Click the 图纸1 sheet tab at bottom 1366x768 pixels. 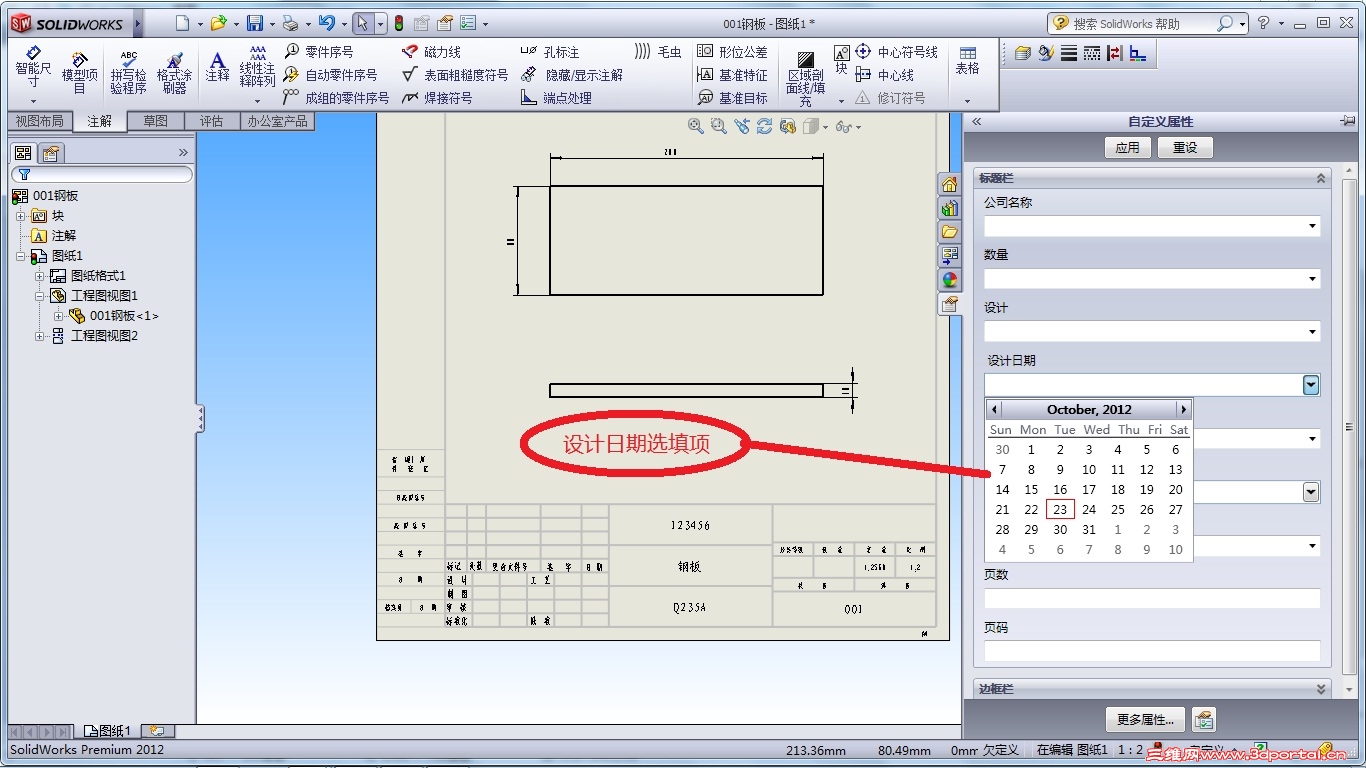[x=107, y=731]
